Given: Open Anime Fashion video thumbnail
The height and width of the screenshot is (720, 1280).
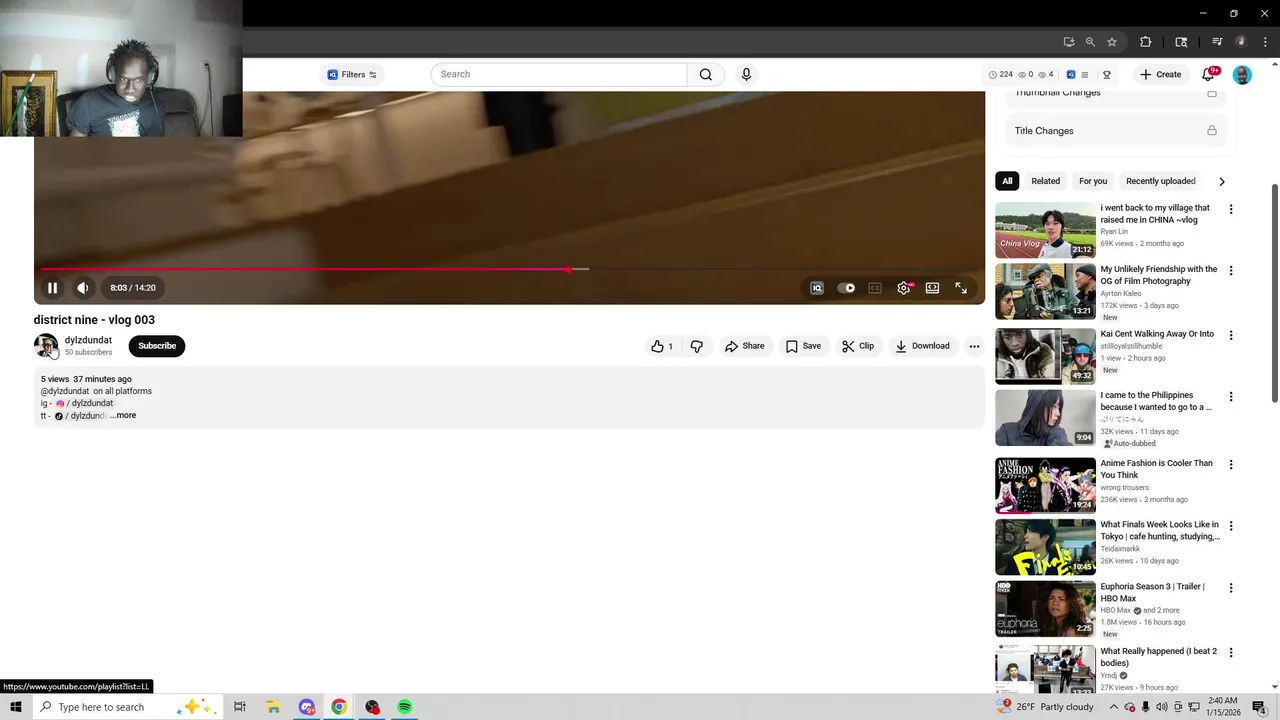Looking at the screenshot, I should (x=1045, y=485).
